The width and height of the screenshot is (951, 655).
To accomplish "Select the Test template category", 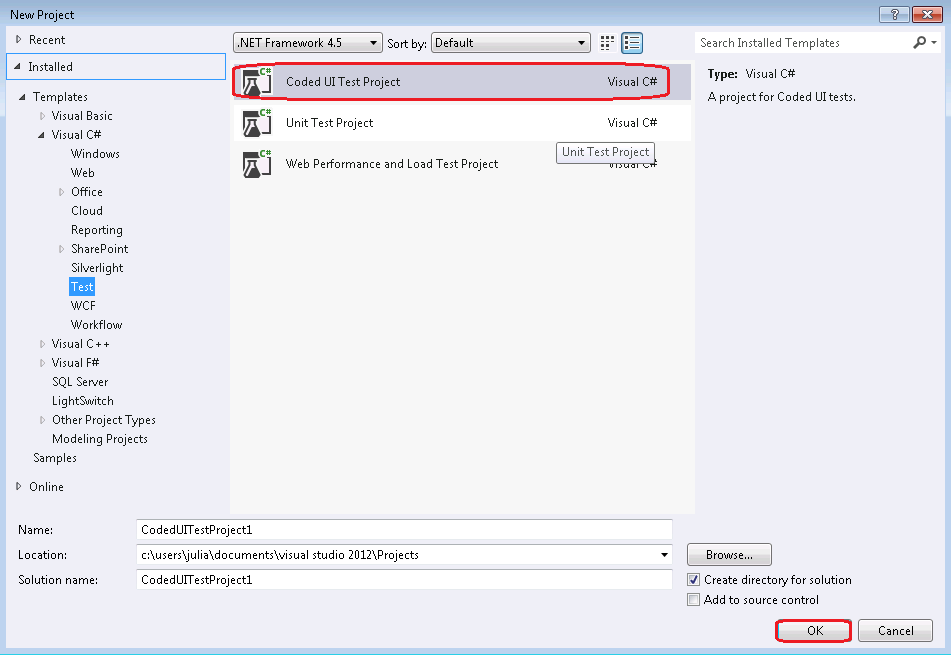I will pyautogui.click(x=82, y=287).
